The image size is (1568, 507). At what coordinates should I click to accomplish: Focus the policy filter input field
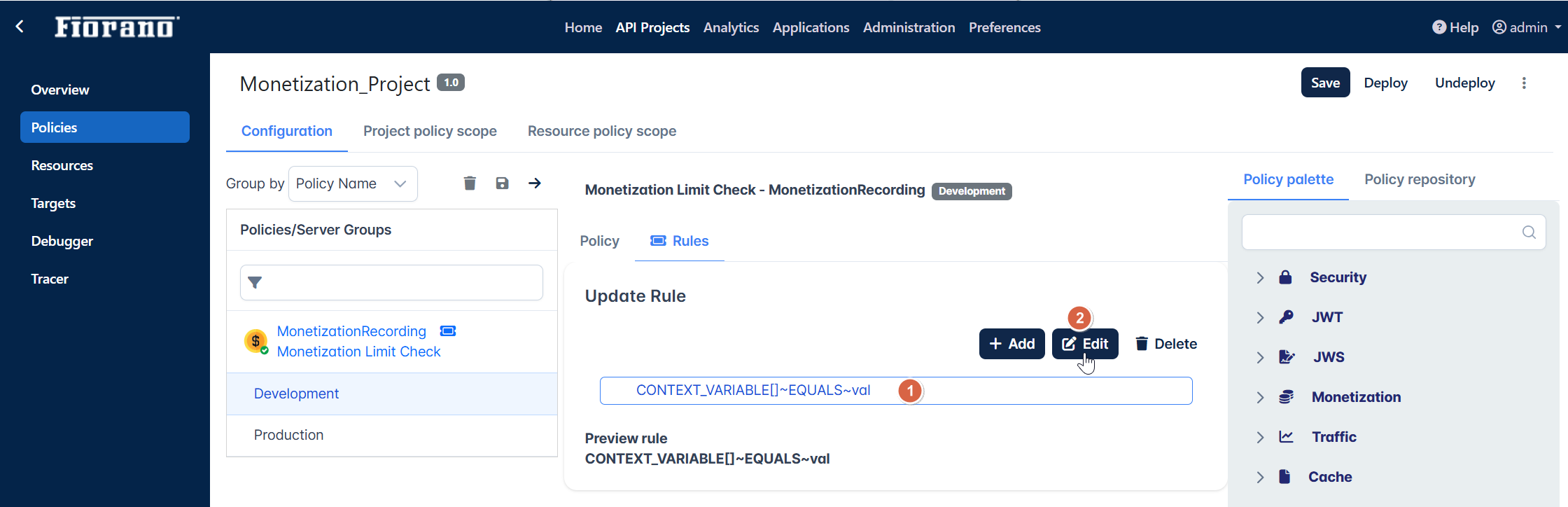pyautogui.click(x=391, y=283)
